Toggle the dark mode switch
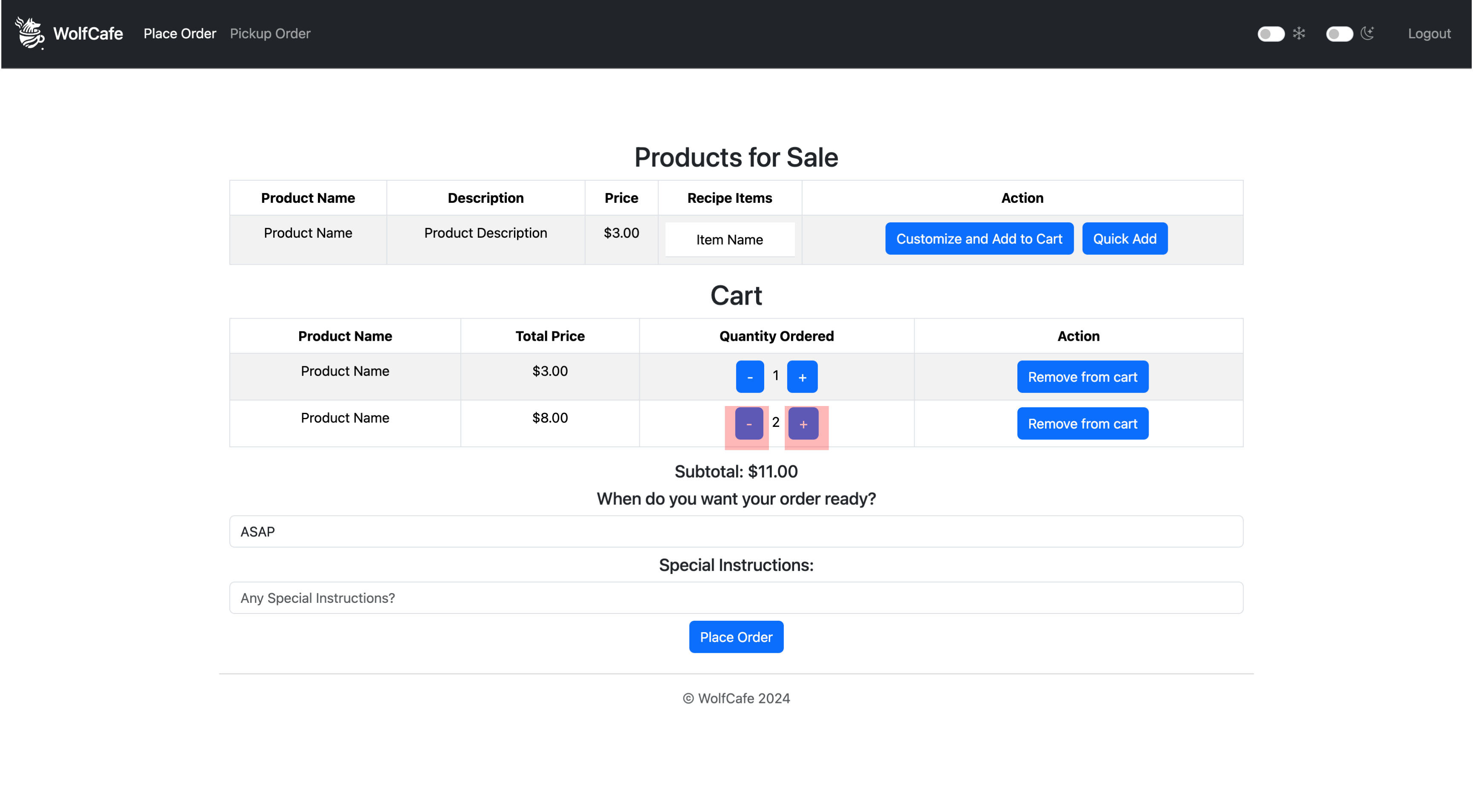The image size is (1473, 812). [1339, 34]
